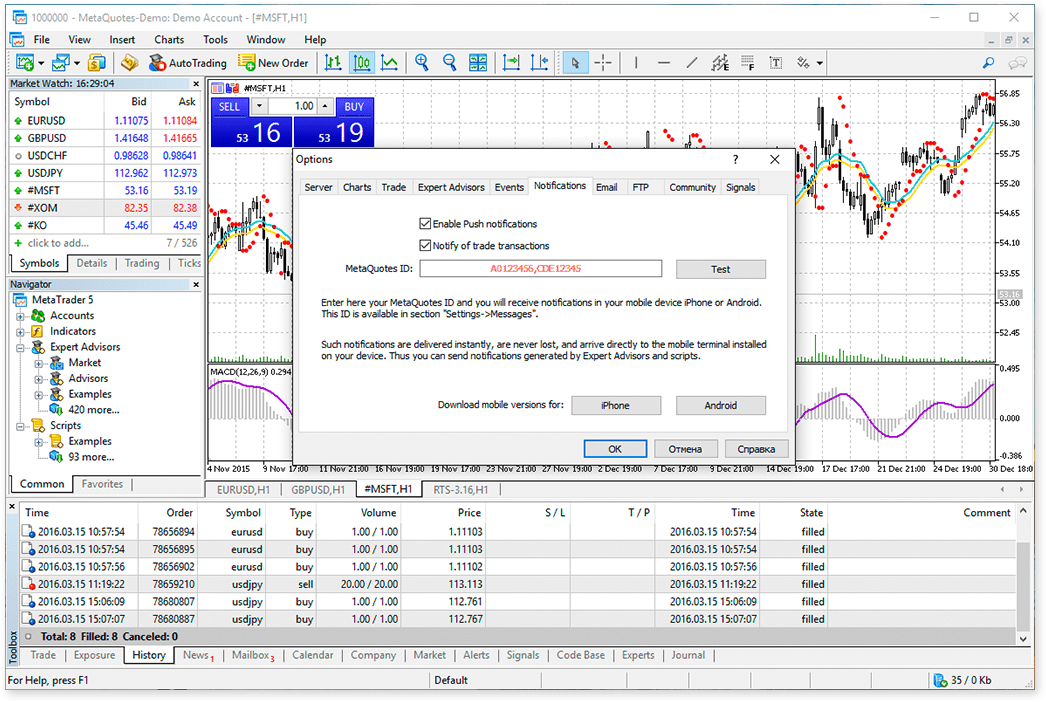Increase trade volume with up arrow
The width and height of the screenshot is (1046, 702).
(x=325, y=106)
